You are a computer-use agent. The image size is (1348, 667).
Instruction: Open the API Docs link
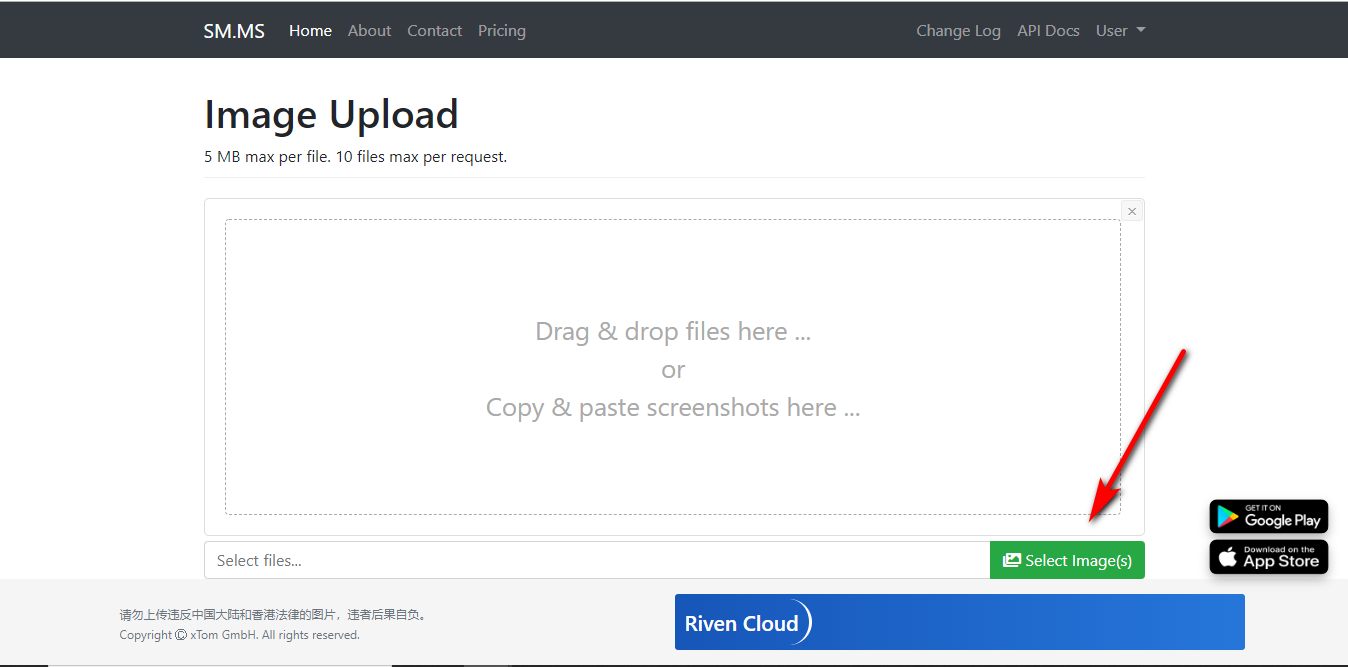point(1048,30)
